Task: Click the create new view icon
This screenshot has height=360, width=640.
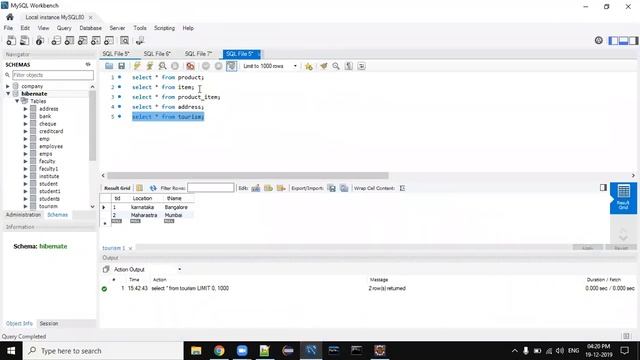Action: click(x=82, y=40)
